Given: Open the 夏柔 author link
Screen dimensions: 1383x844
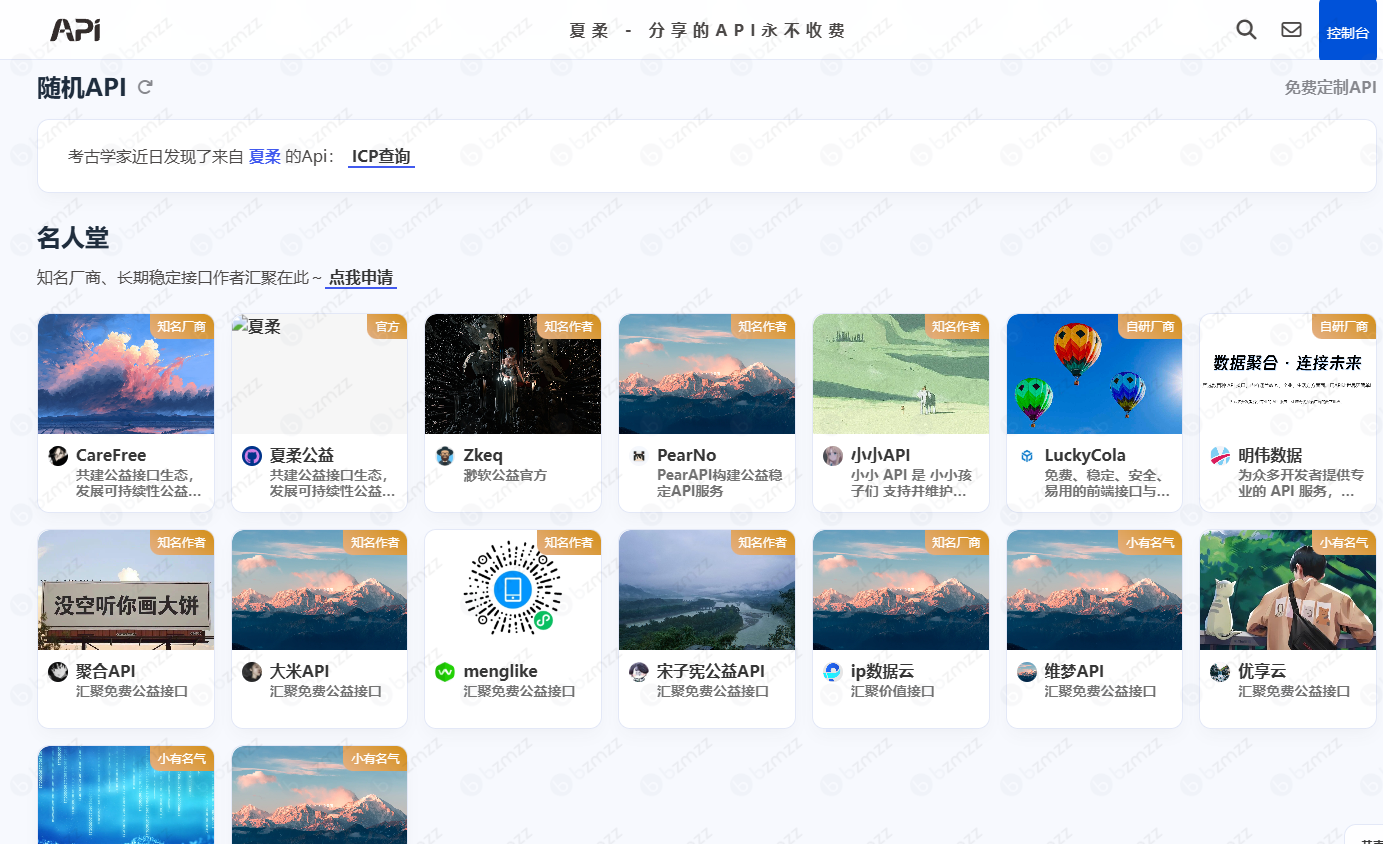Looking at the screenshot, I should (265, 156).
